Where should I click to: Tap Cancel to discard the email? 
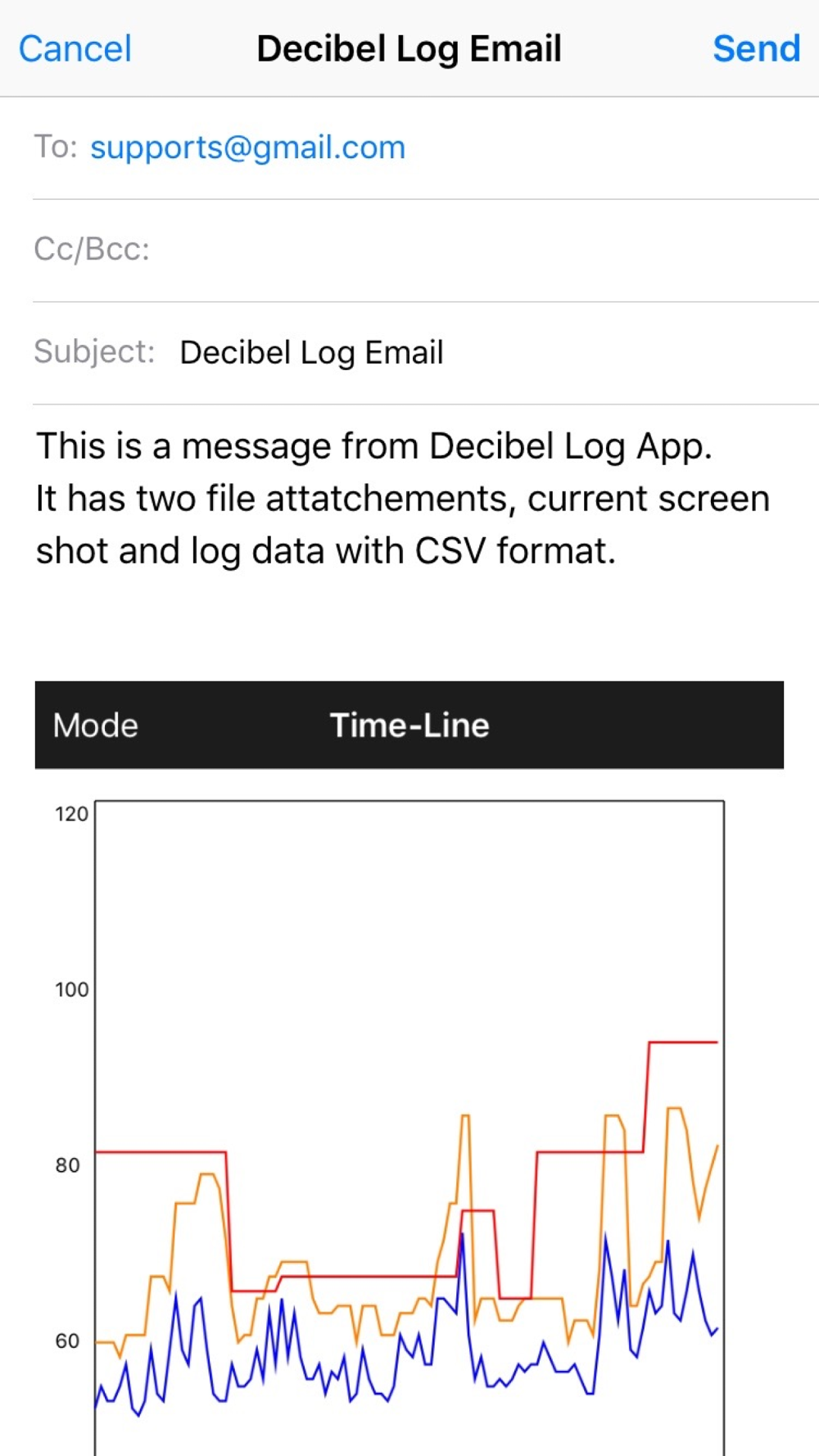coord(75,49)
